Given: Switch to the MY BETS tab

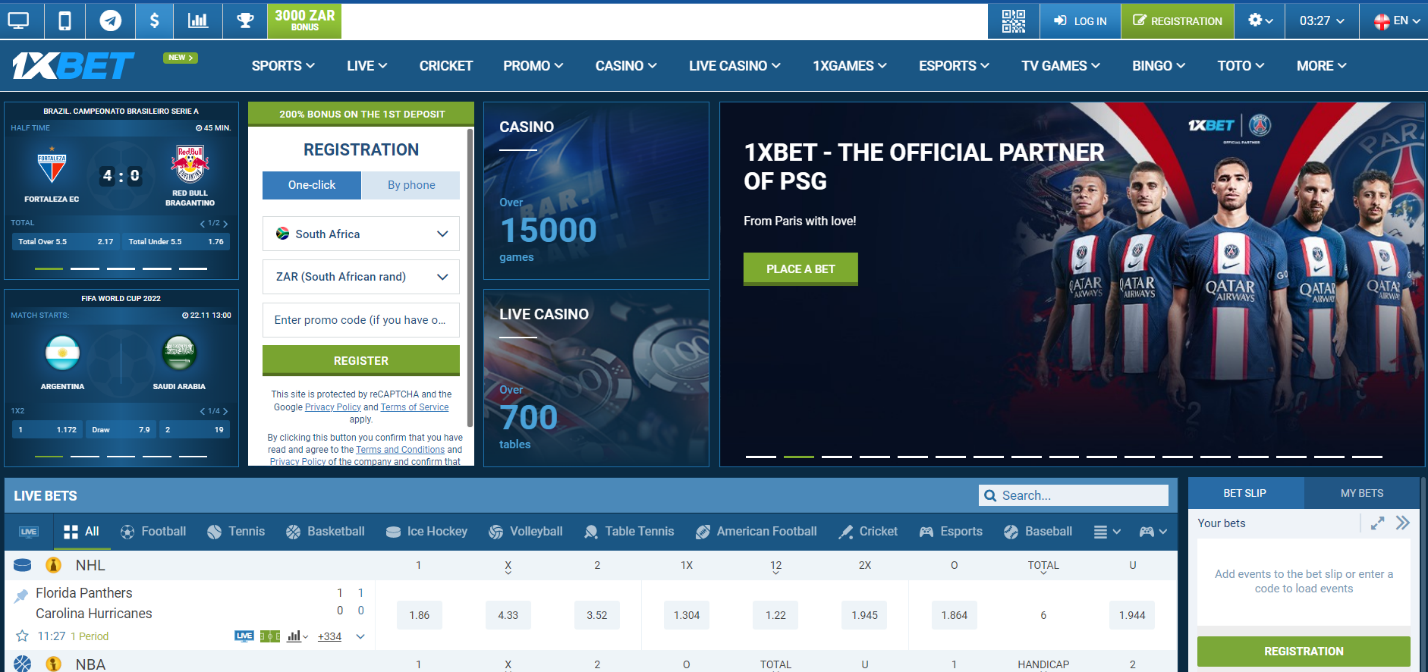Looking at the screenshot, I should point(1361,493).
